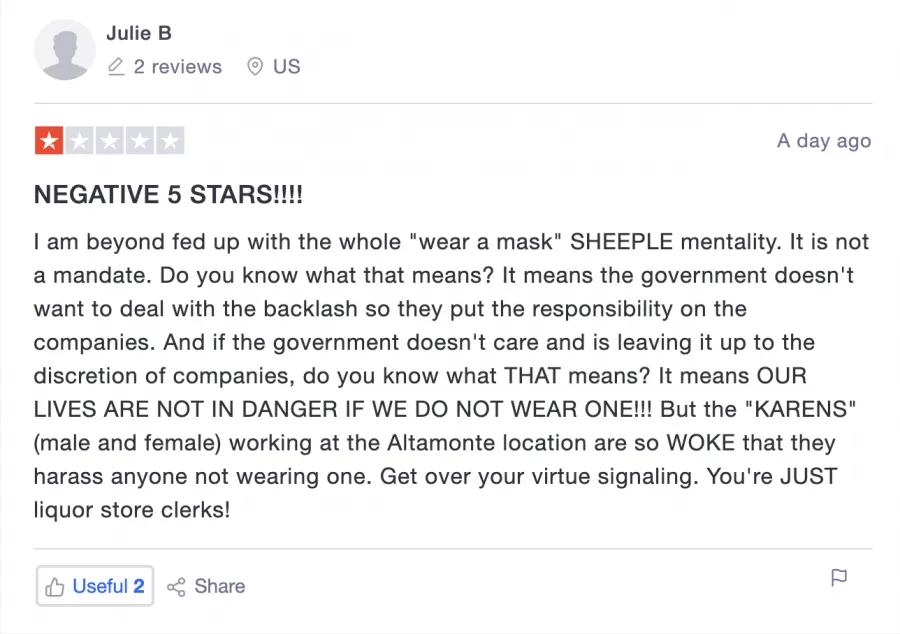Click the 'A day ago' timestamp
Viewport: 900px width, 634px height.
click(824, 141)
